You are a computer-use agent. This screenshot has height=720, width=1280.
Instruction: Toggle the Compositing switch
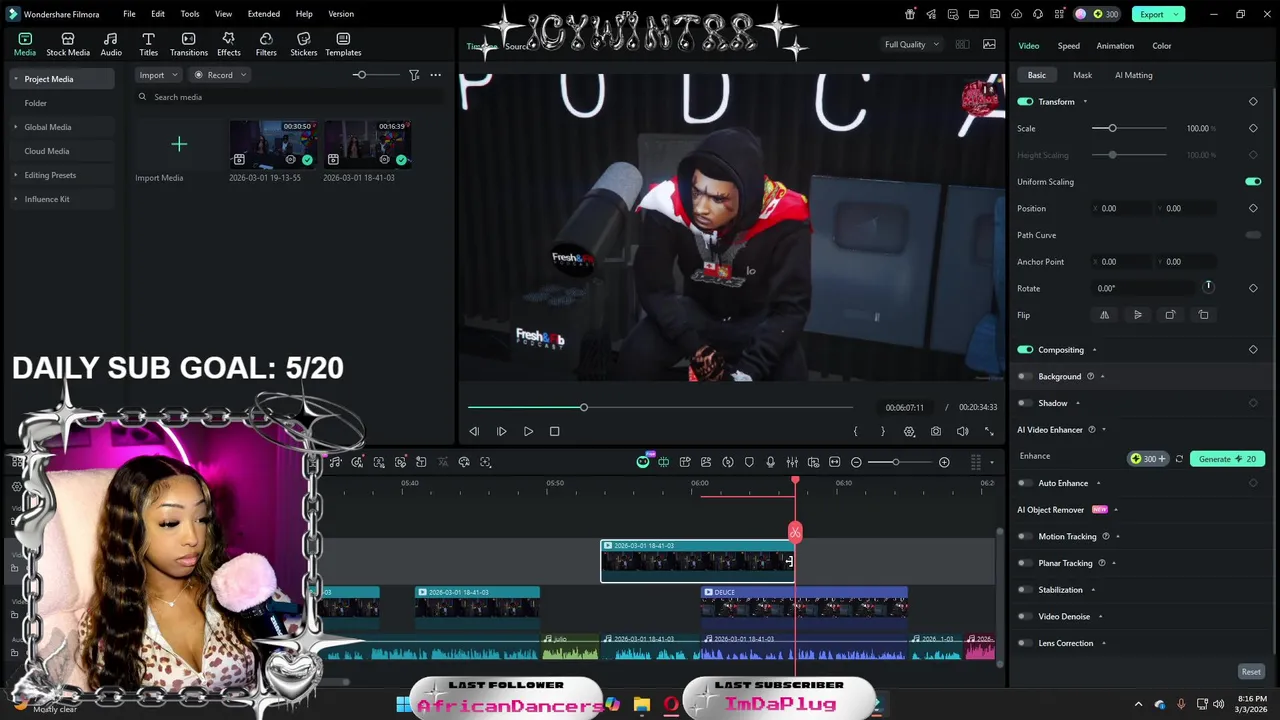1025,350
